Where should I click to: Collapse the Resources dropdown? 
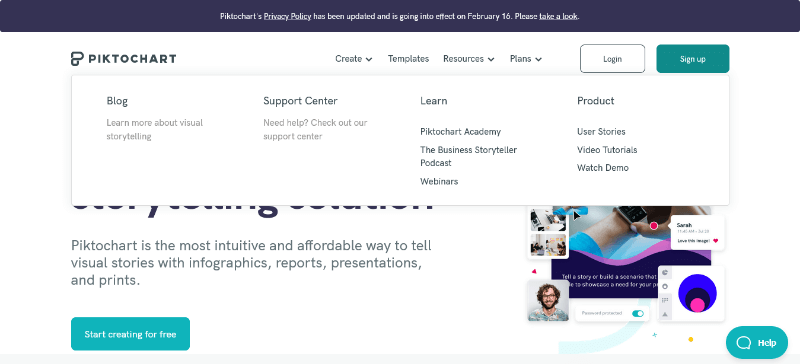coord(468,59)
